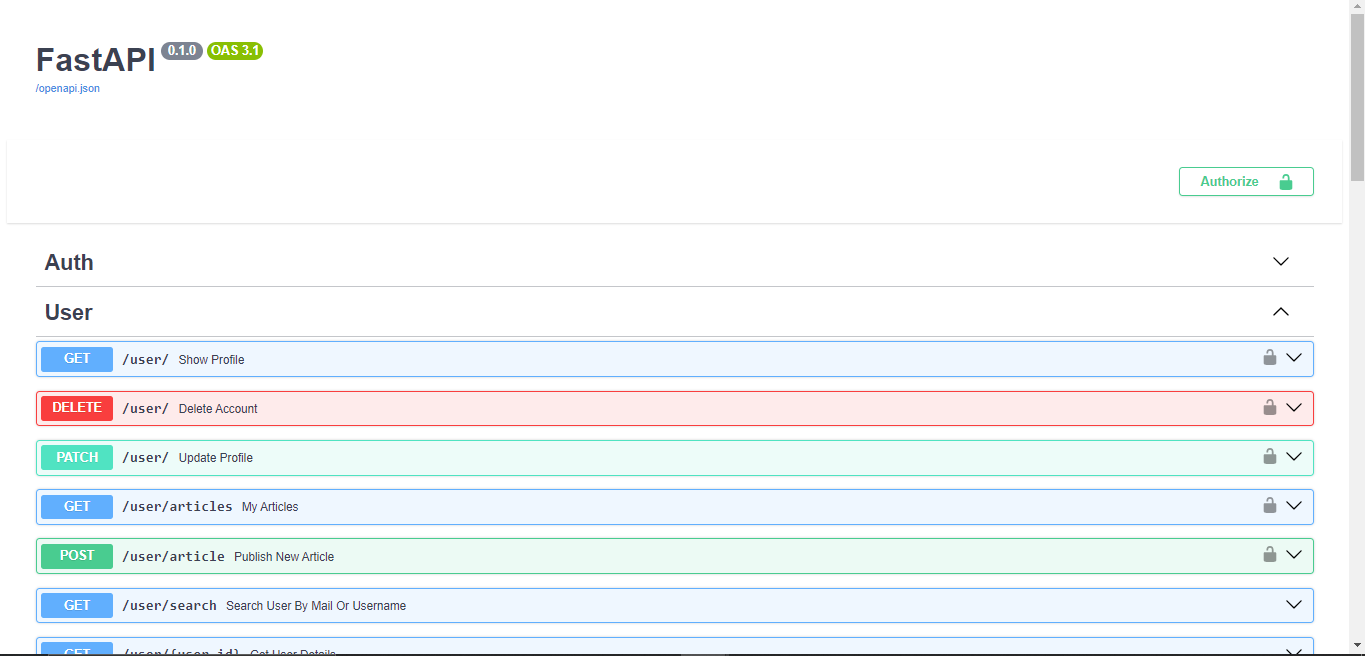This screenshot has height=656, width=1365.
Task: Expand the Auth section chevron
Action: tap(1281, 262)
